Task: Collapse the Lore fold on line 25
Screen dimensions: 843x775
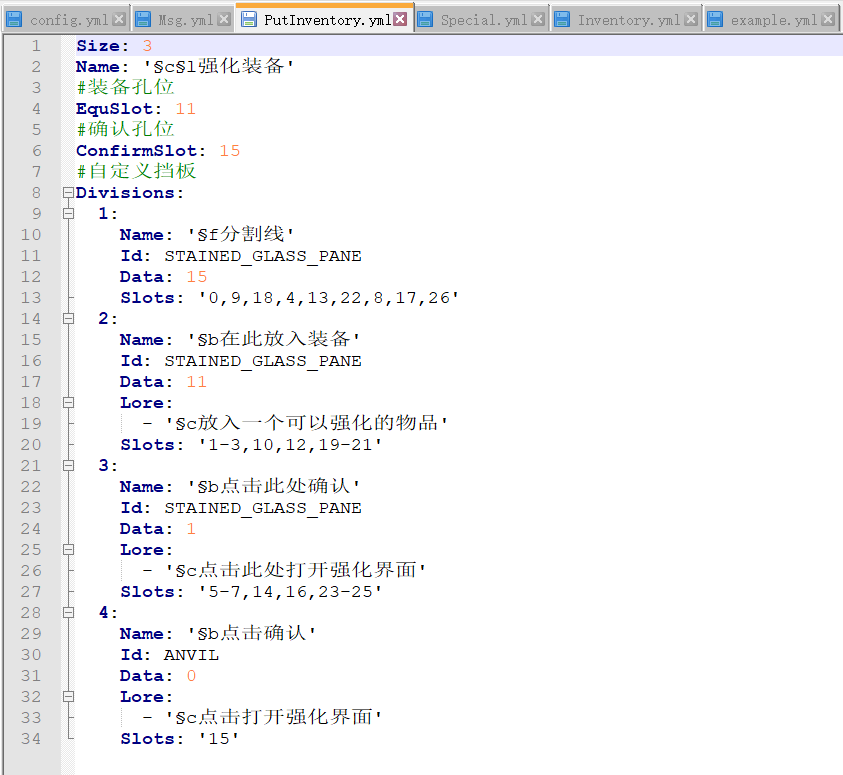Action: coord(68,549)
